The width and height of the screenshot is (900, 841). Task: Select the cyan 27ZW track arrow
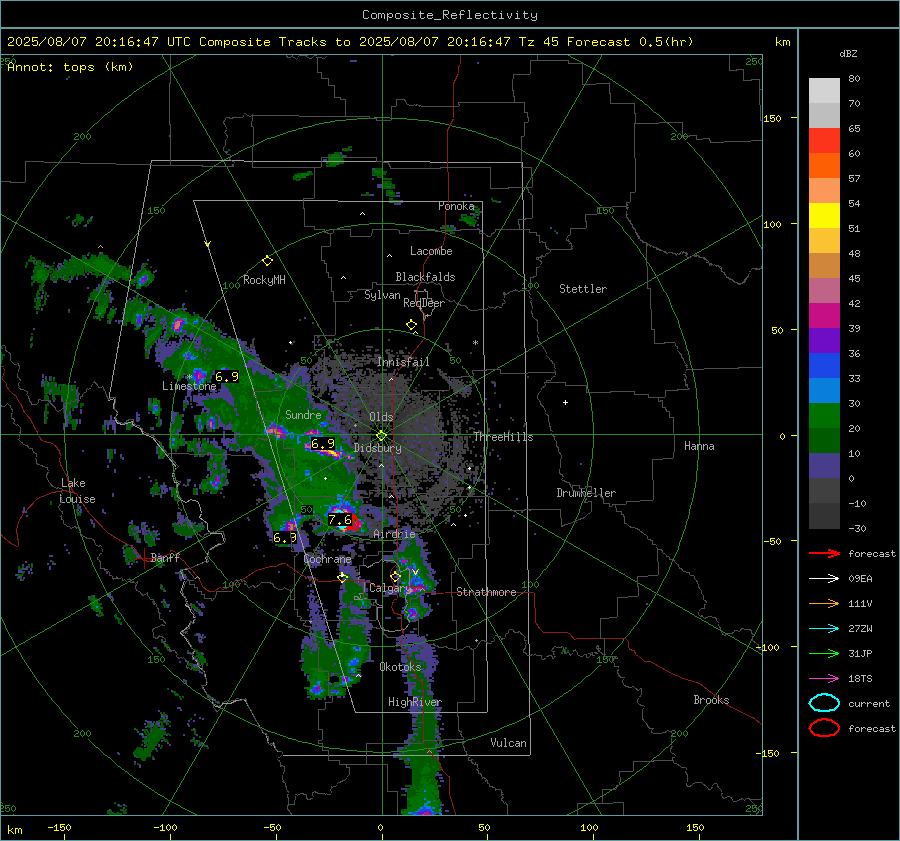pos(824,629)
